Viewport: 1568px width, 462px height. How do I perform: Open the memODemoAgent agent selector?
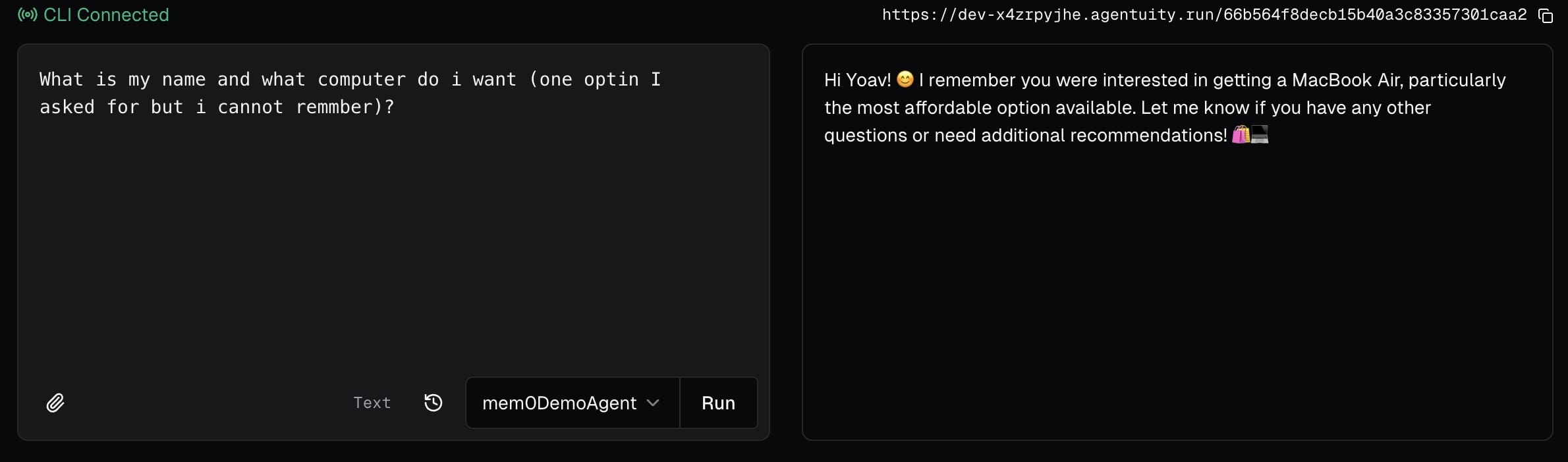click(x=559, y=403)
